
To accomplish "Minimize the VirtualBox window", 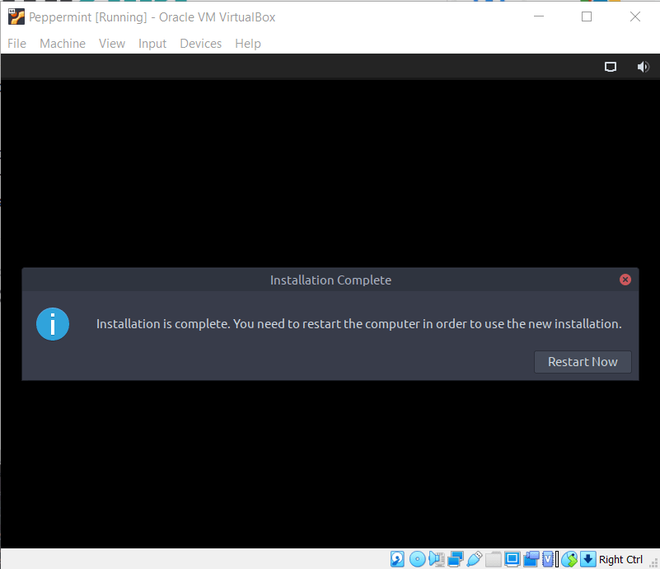I will point(539,16).
